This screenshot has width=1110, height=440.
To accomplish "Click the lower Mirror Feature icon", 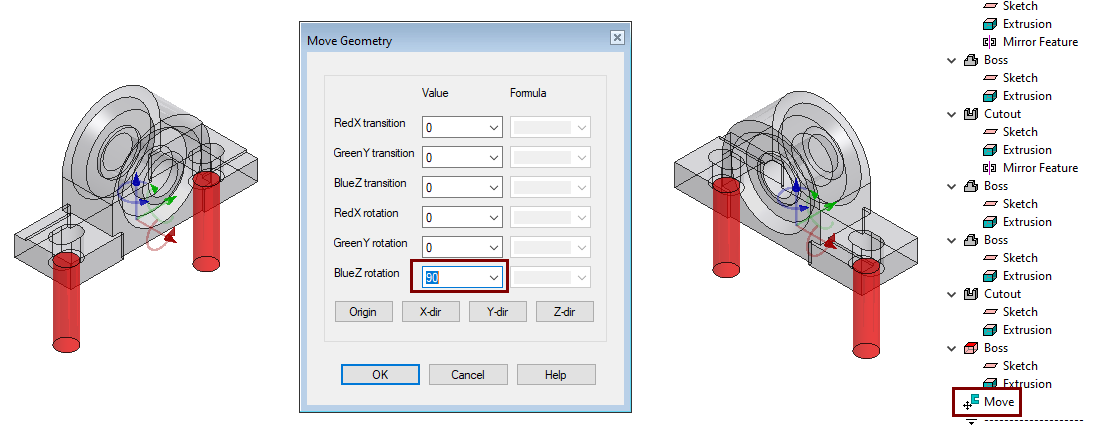I will [990, 168].
